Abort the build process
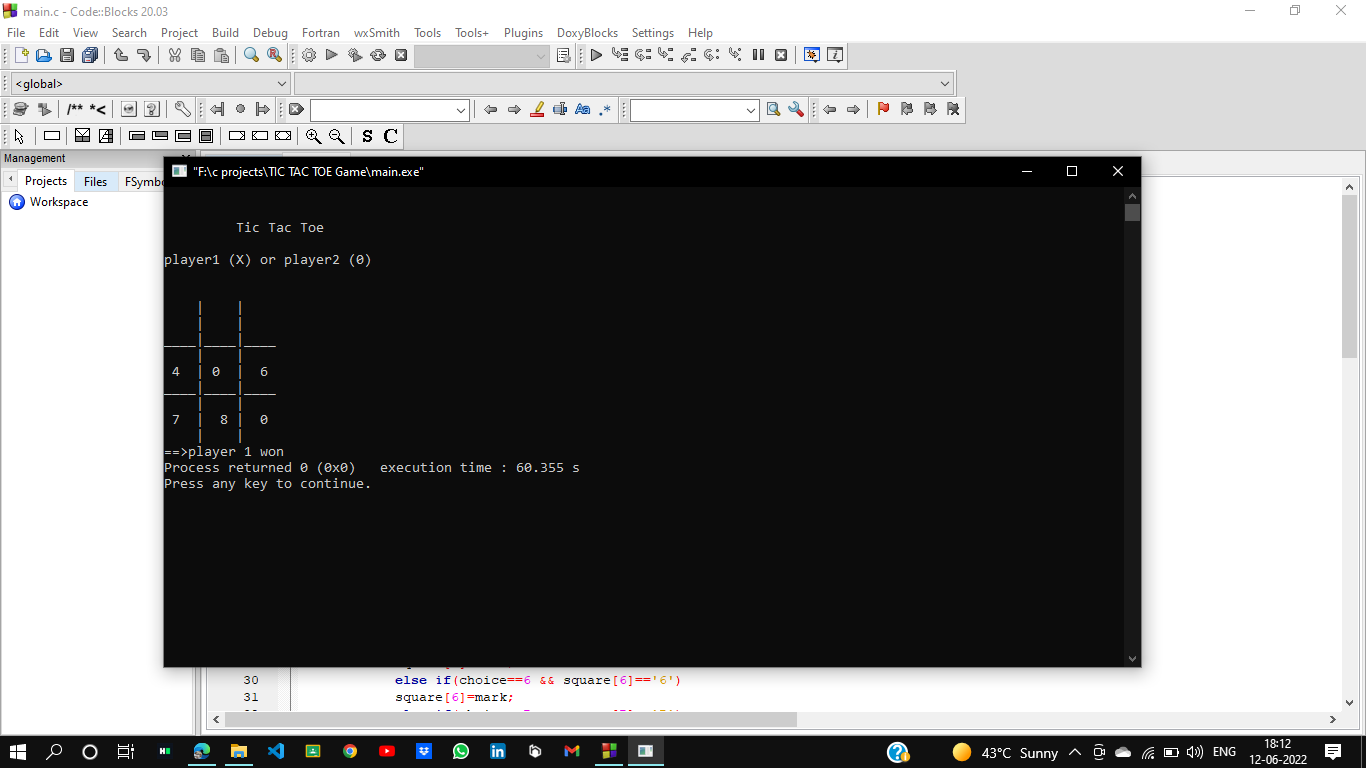Viewport: 1366px width, 768px height. 401,55
